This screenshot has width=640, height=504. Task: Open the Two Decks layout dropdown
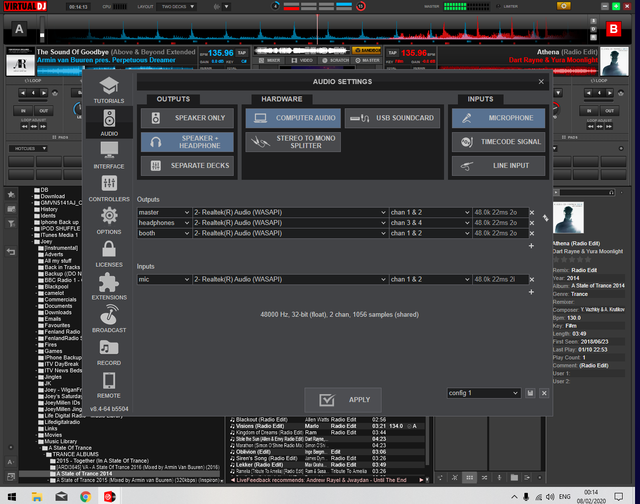178,7
